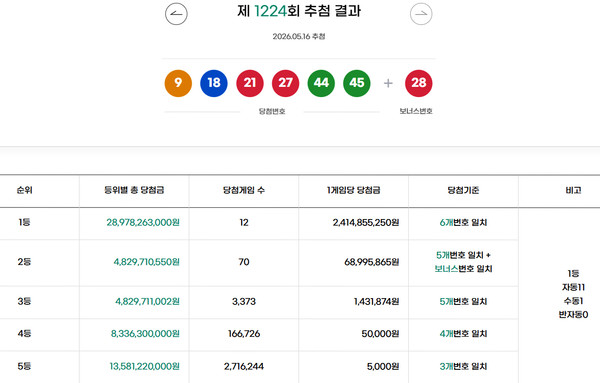600x383 pixels.
Task: Select the 1등 rank cell
Action: click(24, 222)
